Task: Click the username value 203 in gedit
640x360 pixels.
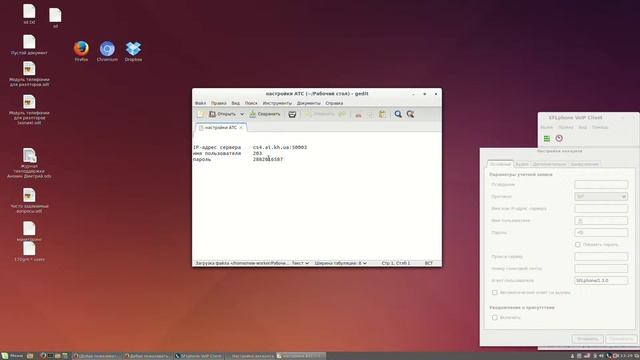Action: click(257, 153)
